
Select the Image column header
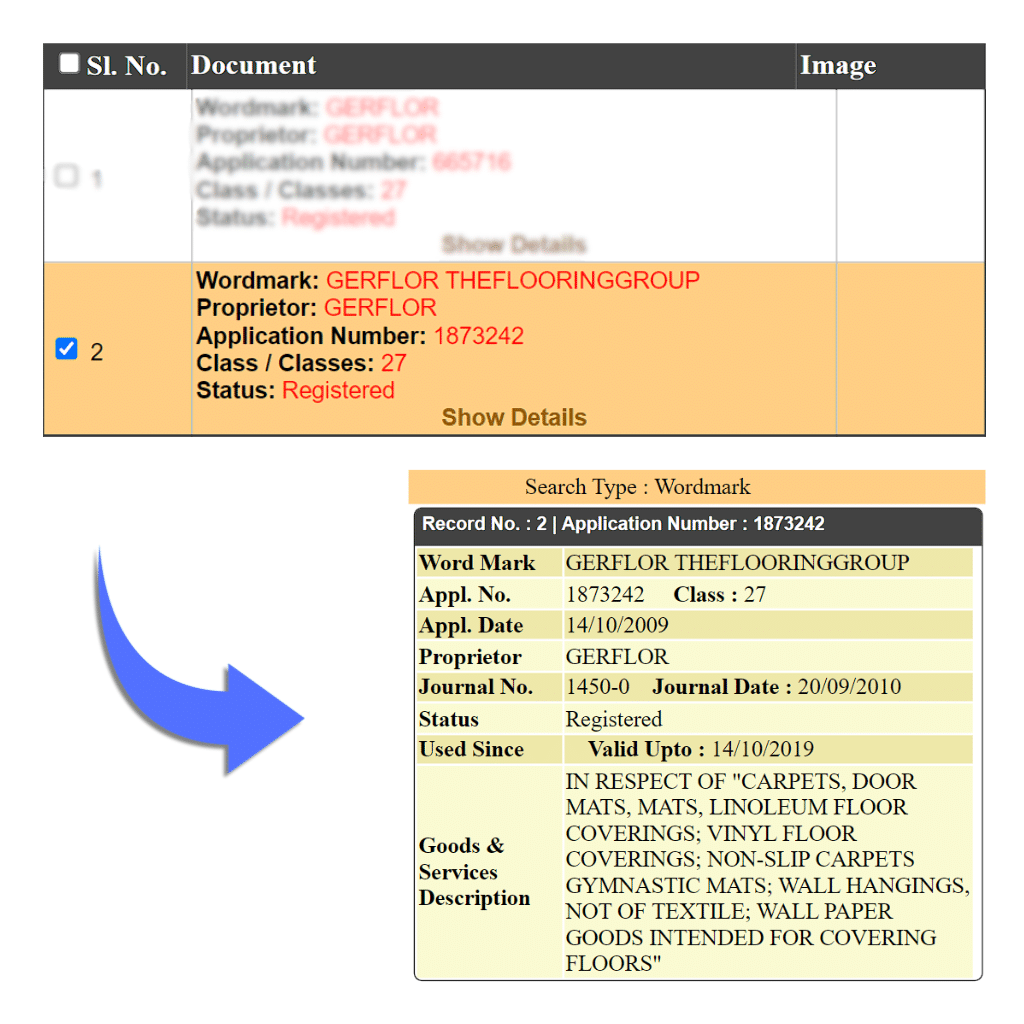click(x=838, y=66)
